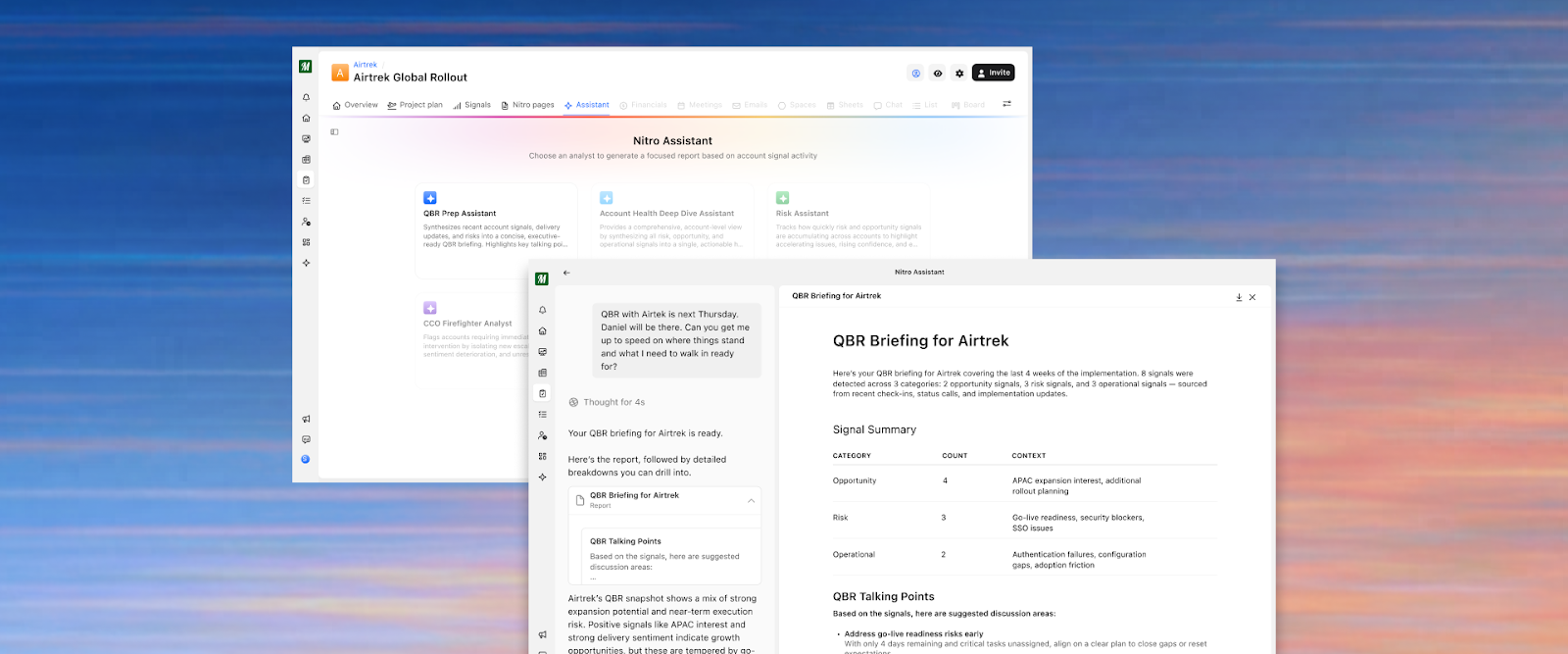Choose the QBR Prep Assistant card
The width and height of the screenshot is (1568, 654).
[x=495, y=230]
